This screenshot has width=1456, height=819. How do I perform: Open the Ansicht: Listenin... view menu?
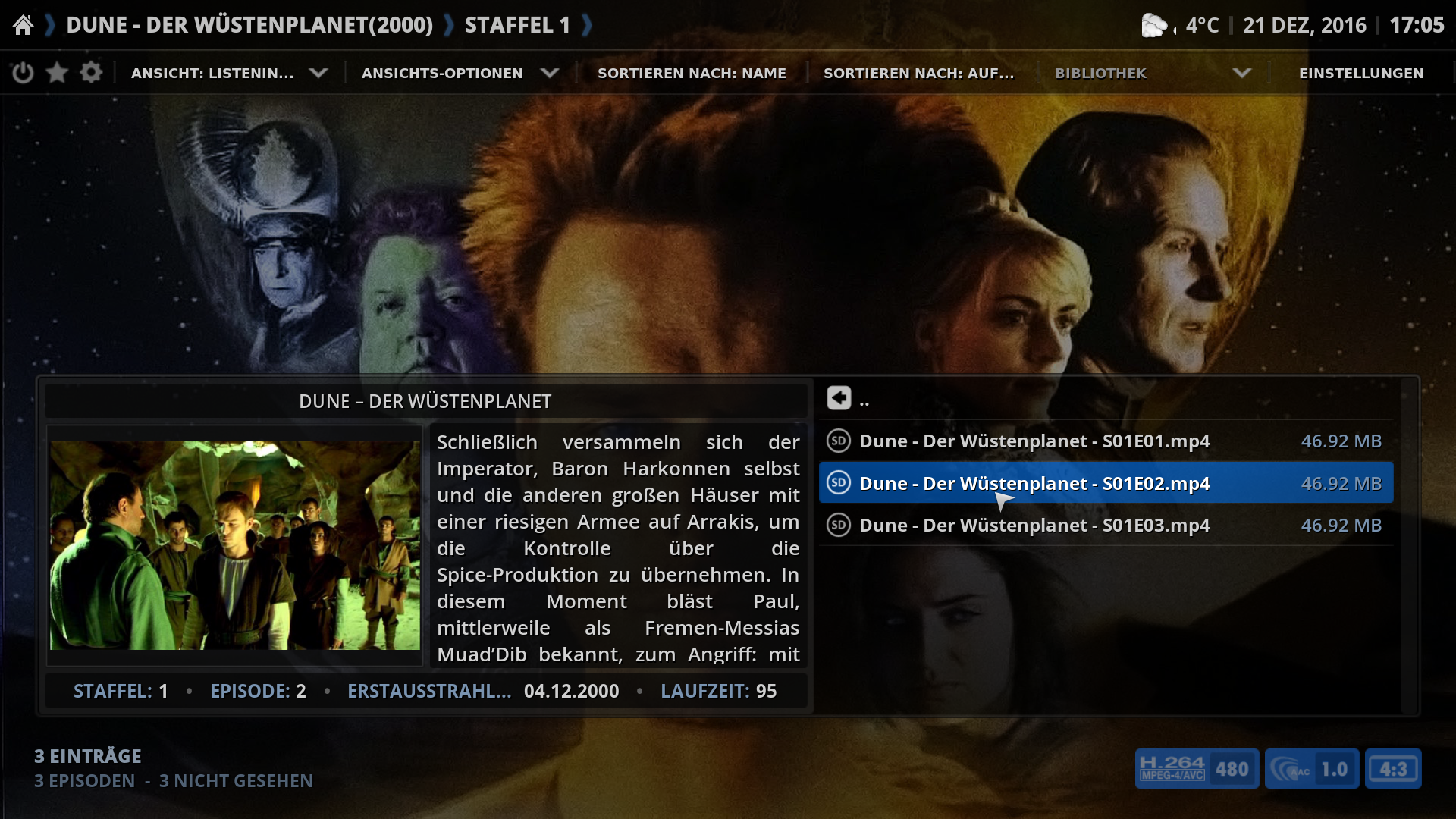(x=212, y=73)
